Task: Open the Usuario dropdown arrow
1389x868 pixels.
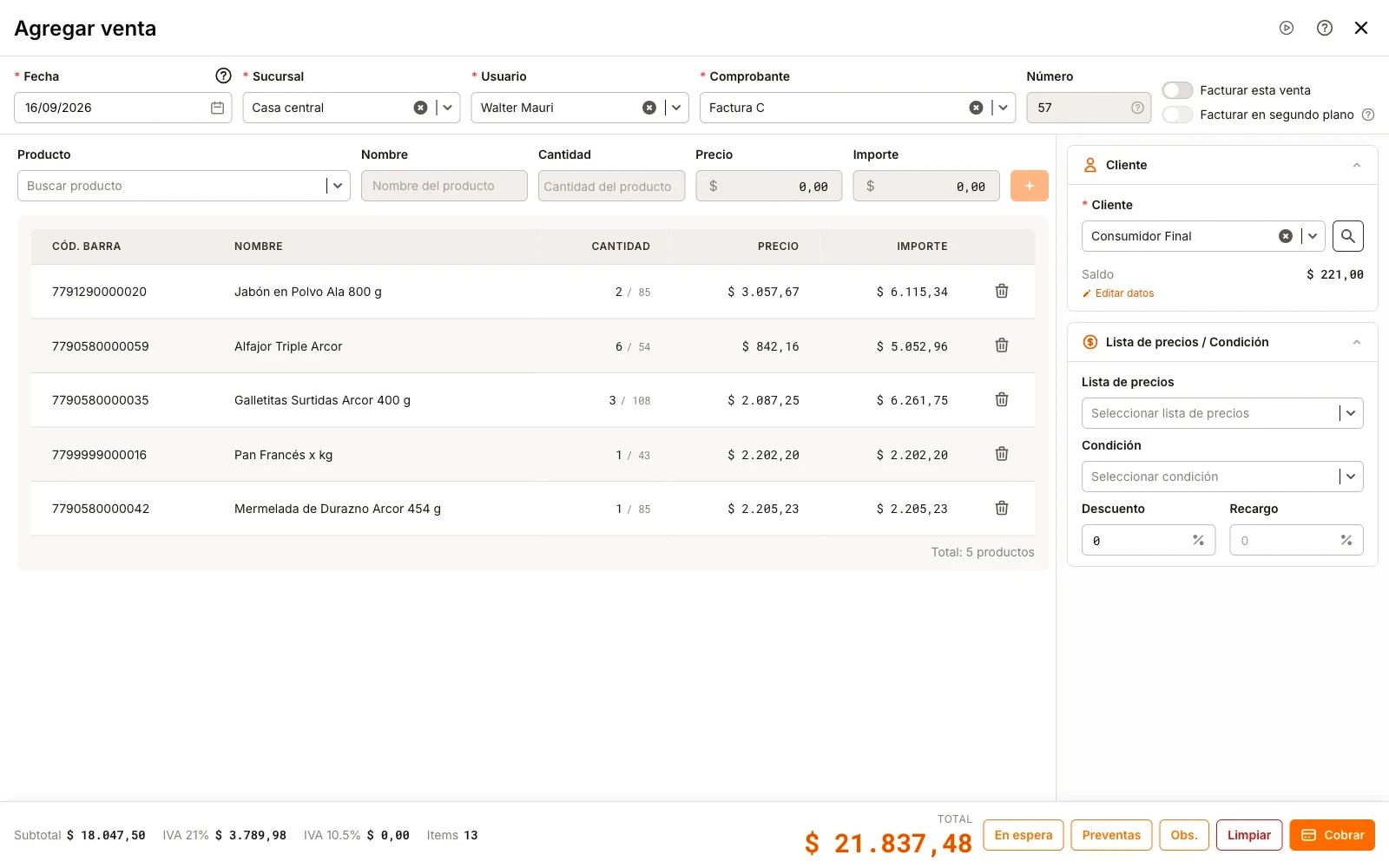Action: click(676, 108)
